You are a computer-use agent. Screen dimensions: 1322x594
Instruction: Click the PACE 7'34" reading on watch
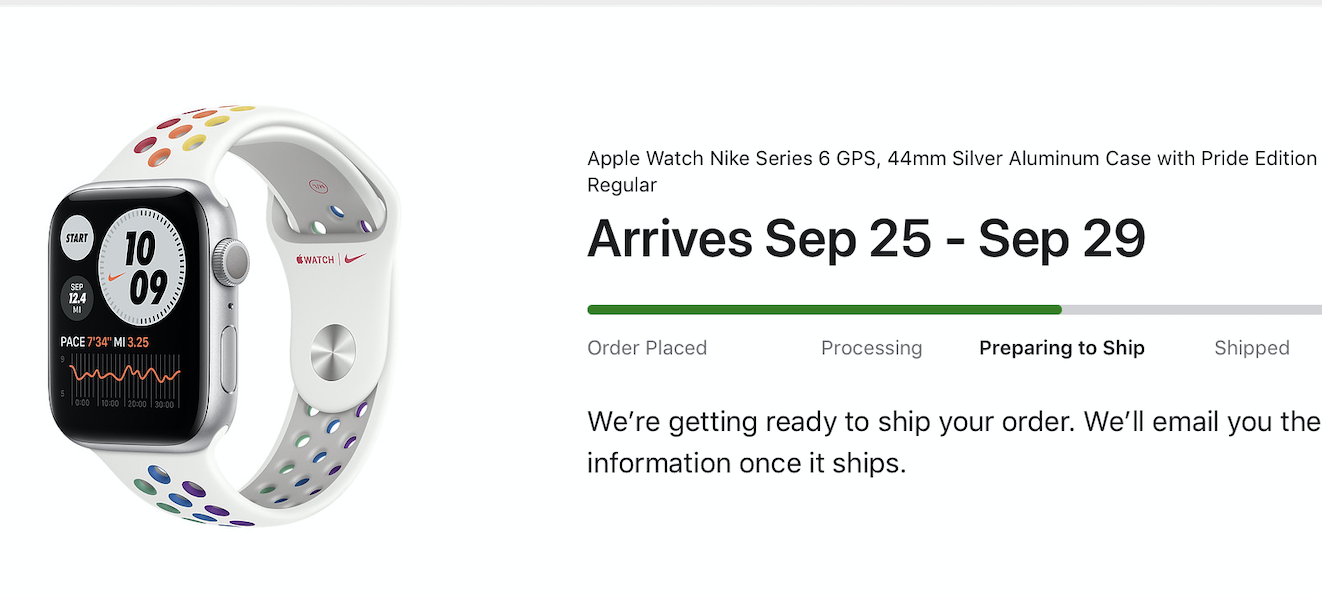tap(96, 342)
